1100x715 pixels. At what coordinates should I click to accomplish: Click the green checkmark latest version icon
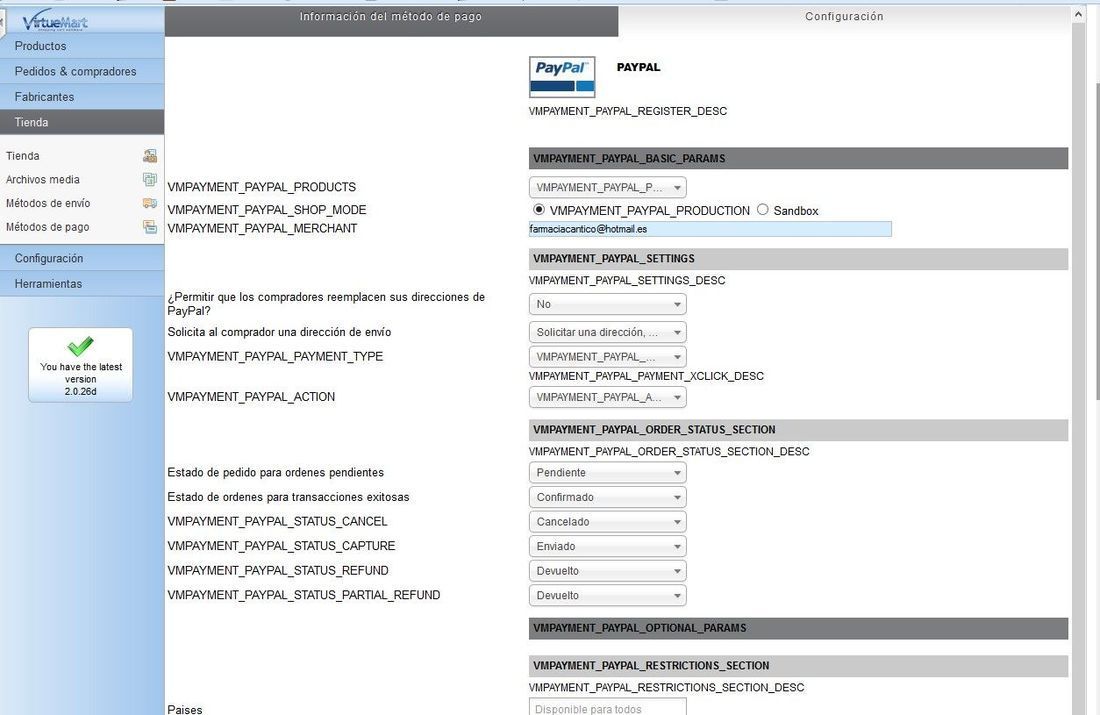[x=80, y=346]
